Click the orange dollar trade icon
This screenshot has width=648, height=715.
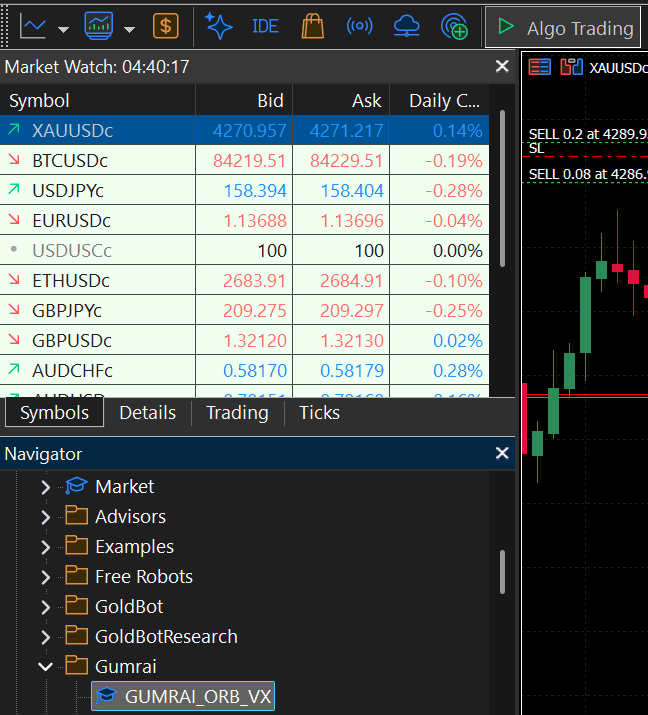pos(166,26)
